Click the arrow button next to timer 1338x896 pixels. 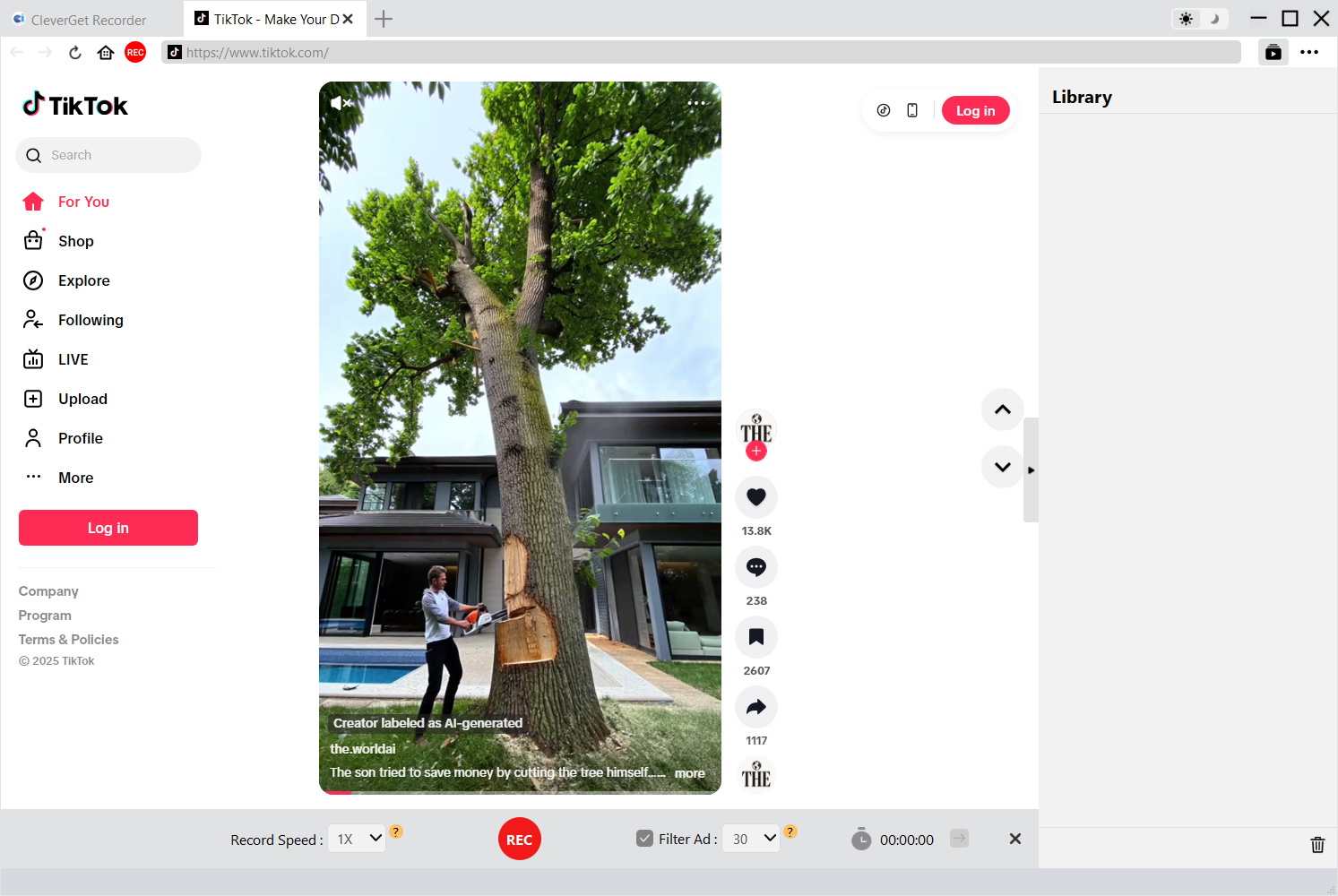959,839
